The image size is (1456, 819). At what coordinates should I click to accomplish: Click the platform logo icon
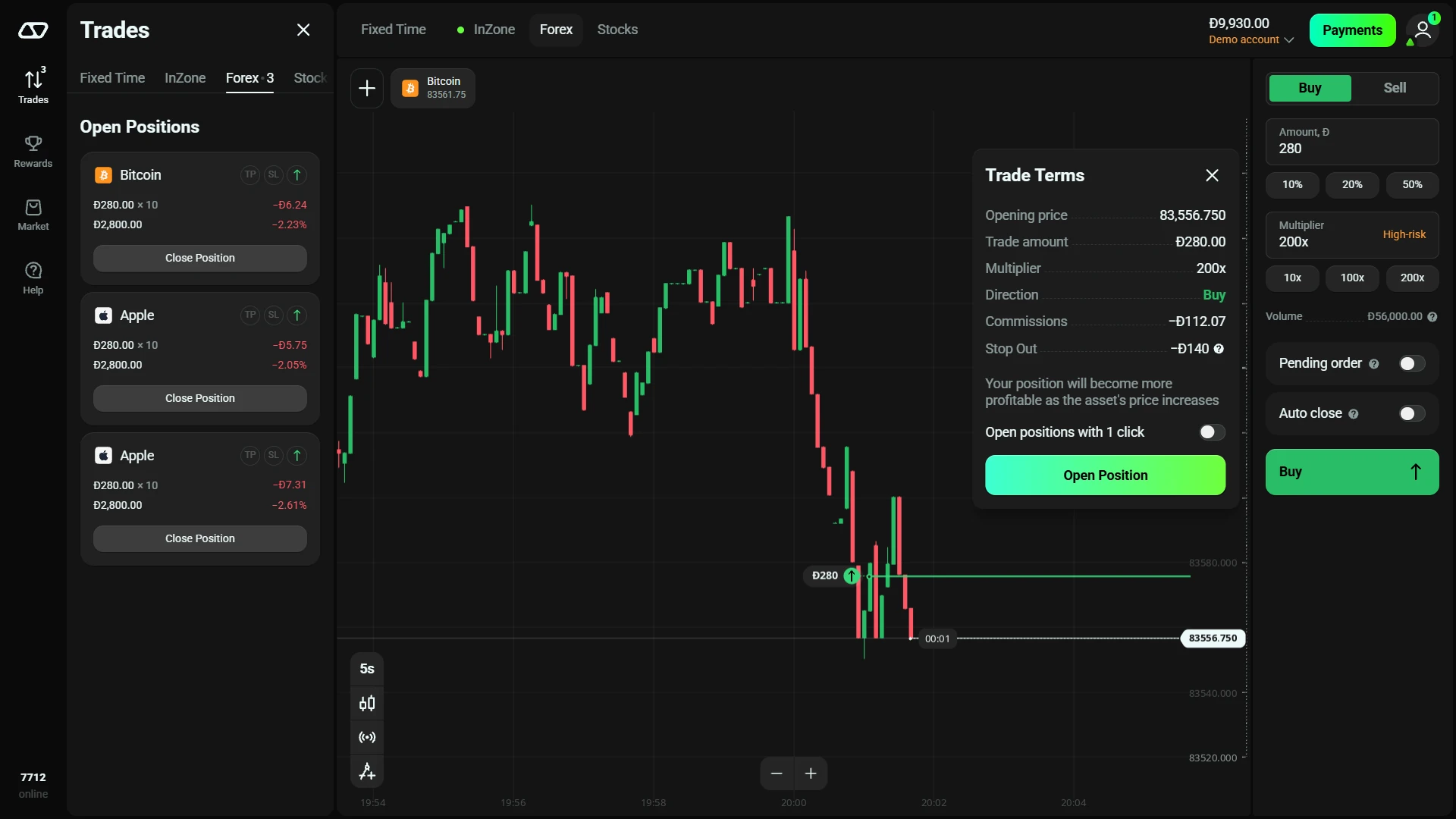(x=33, y=30)
